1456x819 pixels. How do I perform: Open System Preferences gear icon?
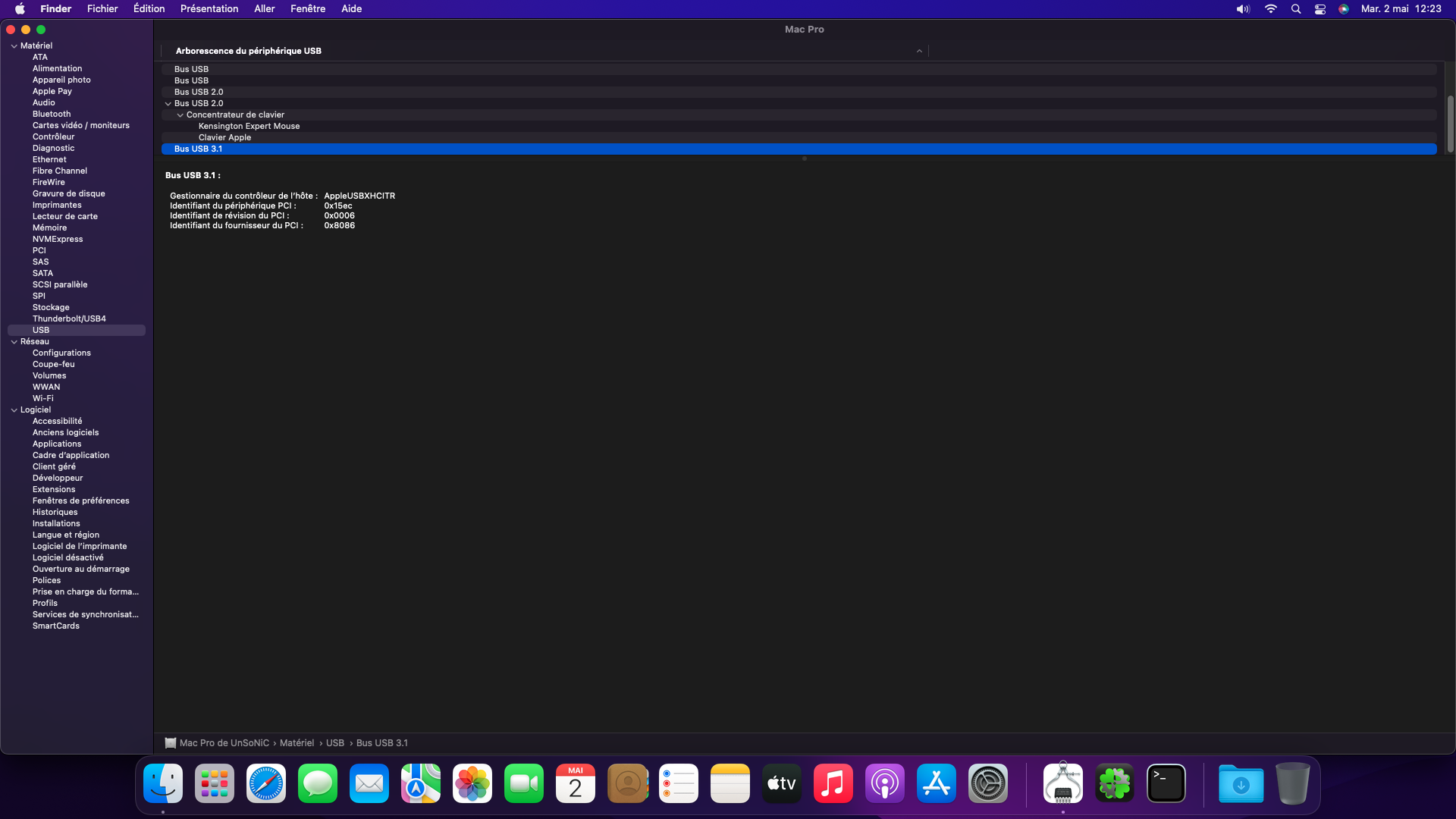point(988,783)
